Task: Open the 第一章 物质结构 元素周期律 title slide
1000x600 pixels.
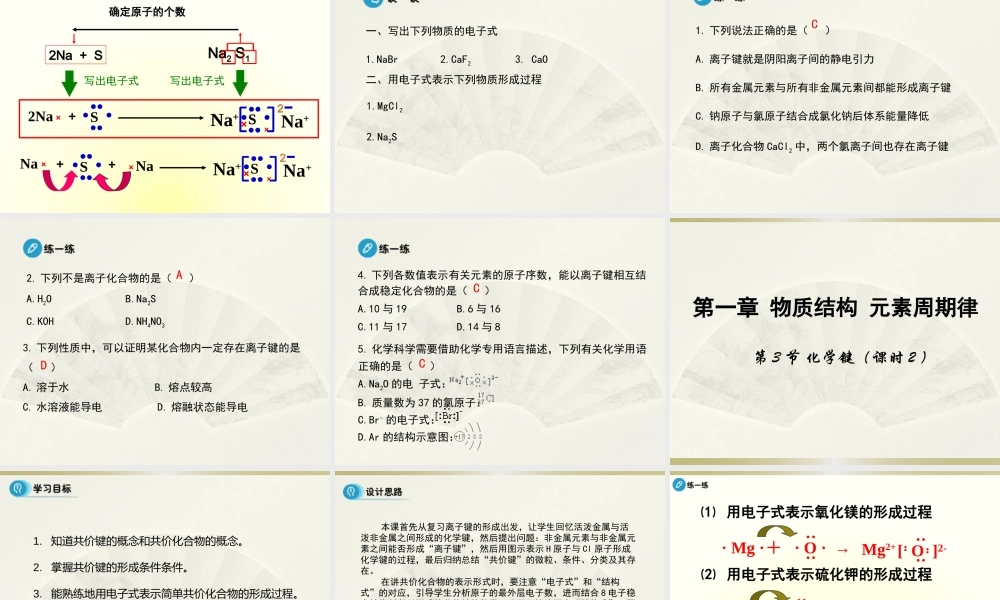Action: pos(836,308)
